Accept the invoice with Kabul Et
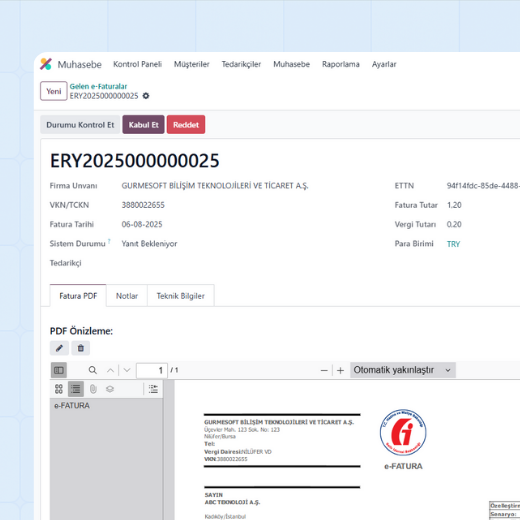Image resolution: width=520 pixels, height=520 pixels. (143, 125)
